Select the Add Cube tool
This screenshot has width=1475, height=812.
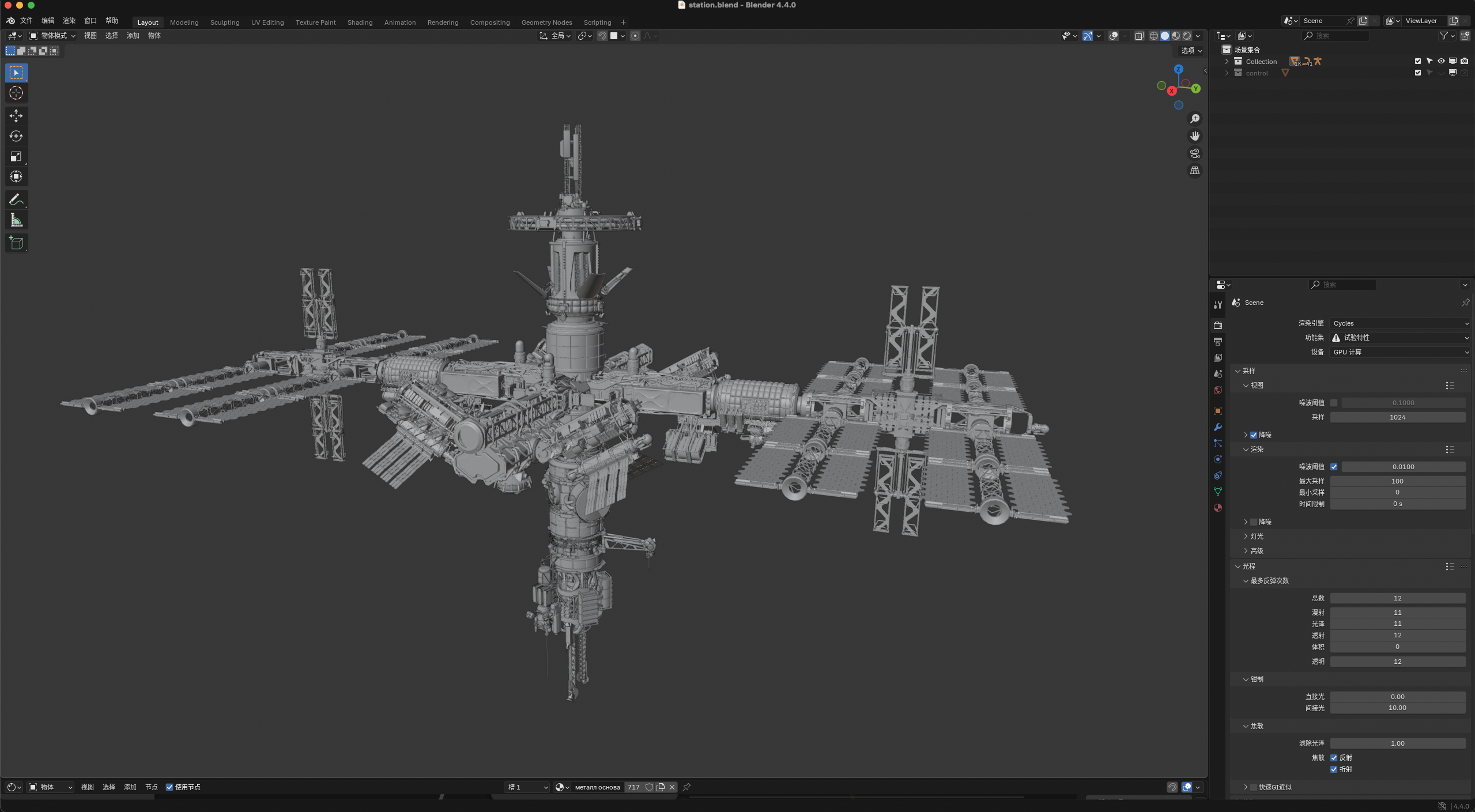coord(16,243)
